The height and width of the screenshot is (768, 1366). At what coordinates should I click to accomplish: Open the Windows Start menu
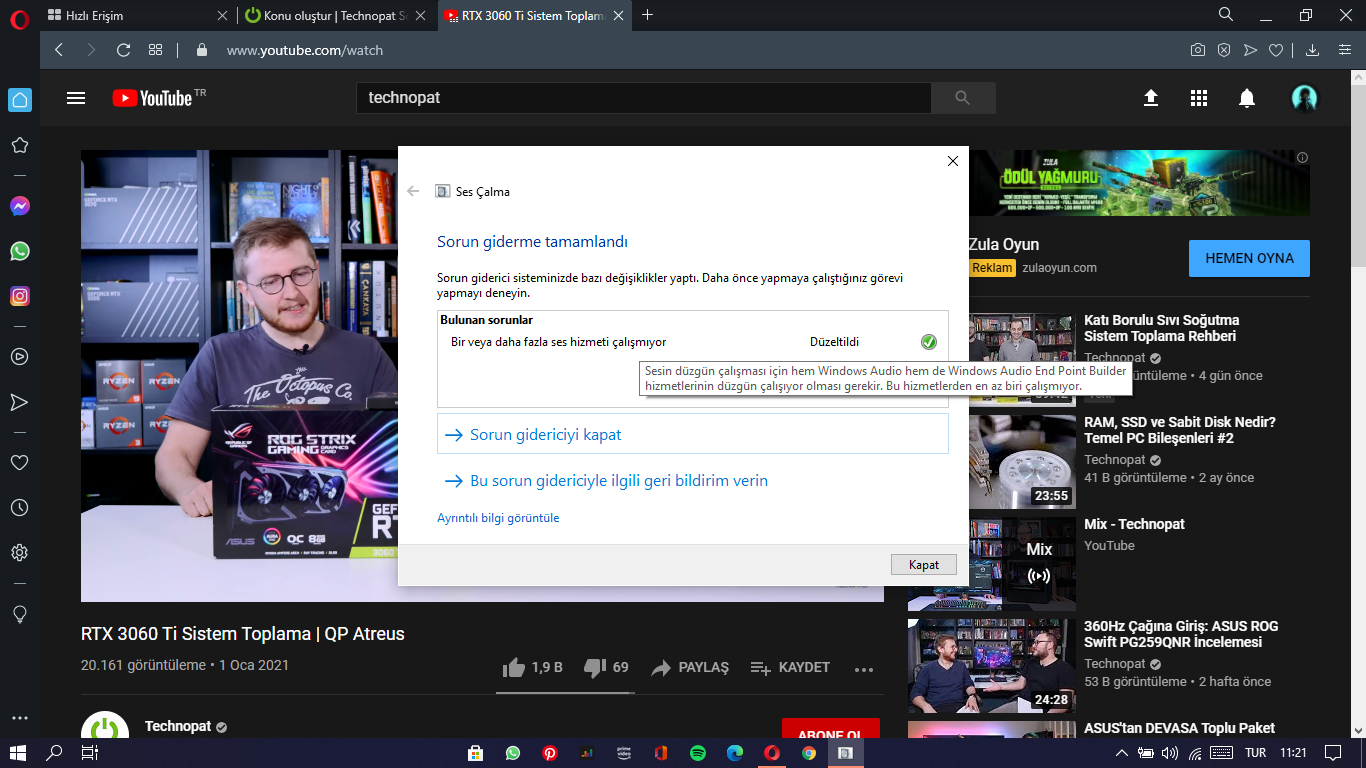17,753
